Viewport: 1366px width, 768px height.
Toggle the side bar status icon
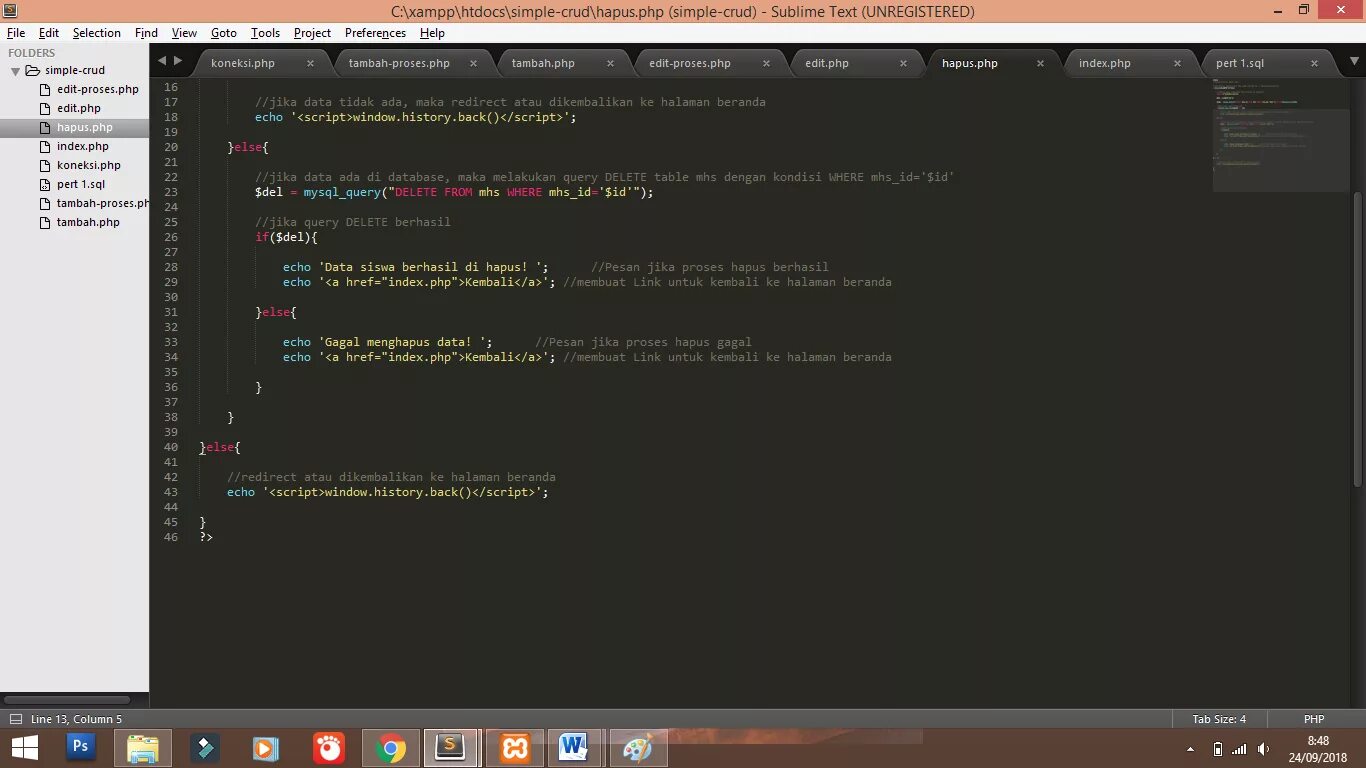[x=15, y=719]
